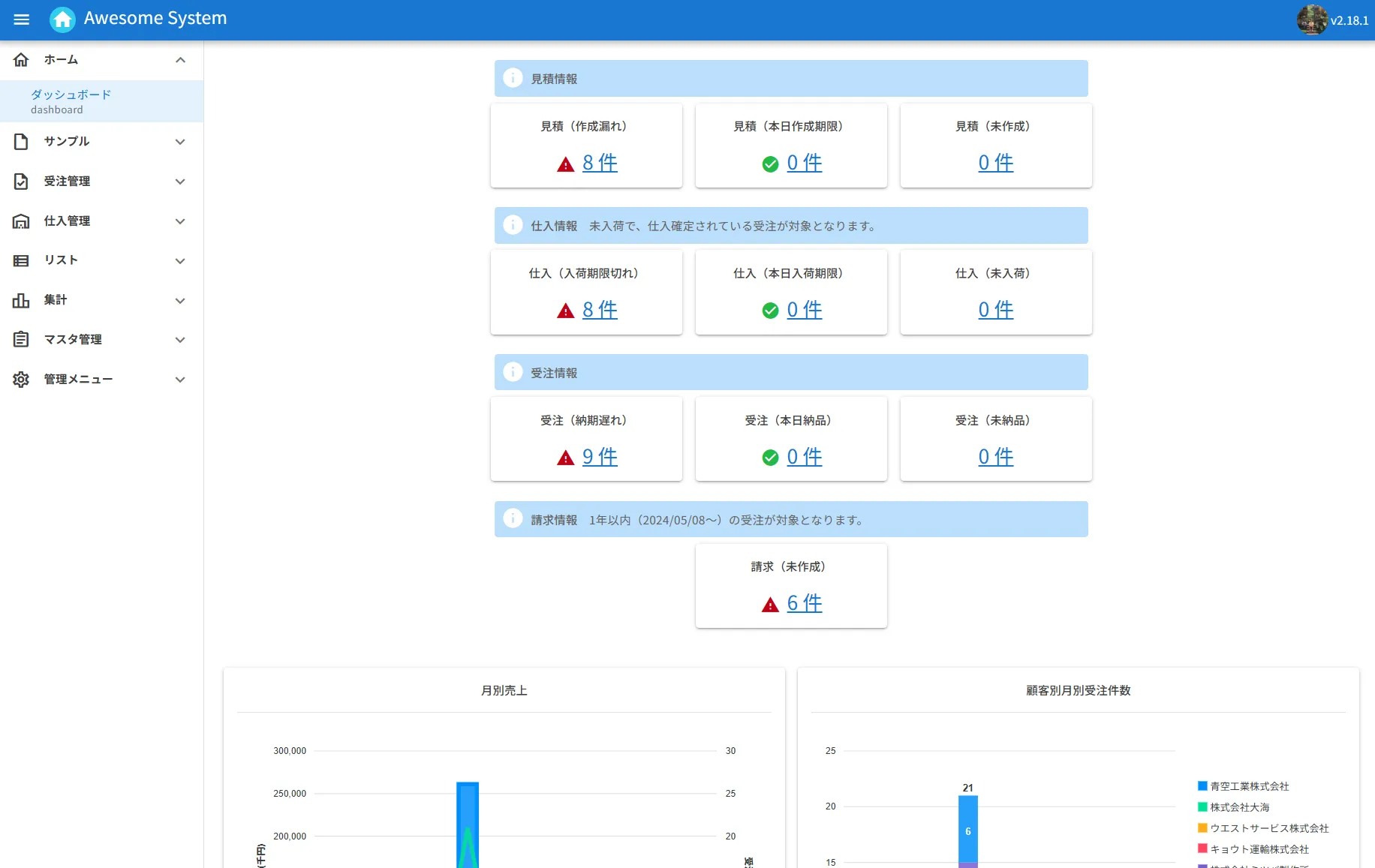Toggle キョウト運輸株式会社 red legend swatch
This screenshot has width=1375, height=868.
click(1202, 848)
